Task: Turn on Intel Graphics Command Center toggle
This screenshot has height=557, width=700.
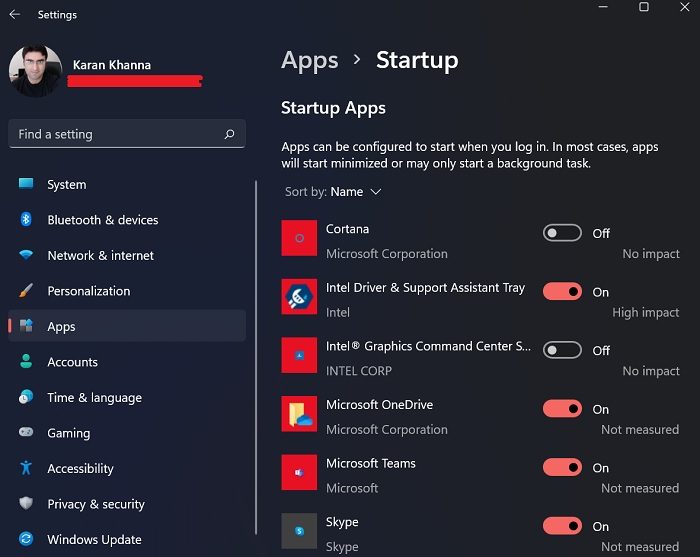Action: 562,350
